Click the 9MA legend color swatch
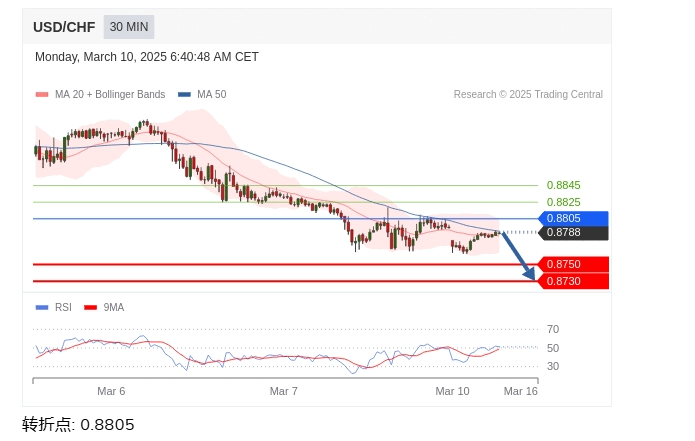Viewport: 695px width, 441px height. pyautogui.click(x=90, y=308)
